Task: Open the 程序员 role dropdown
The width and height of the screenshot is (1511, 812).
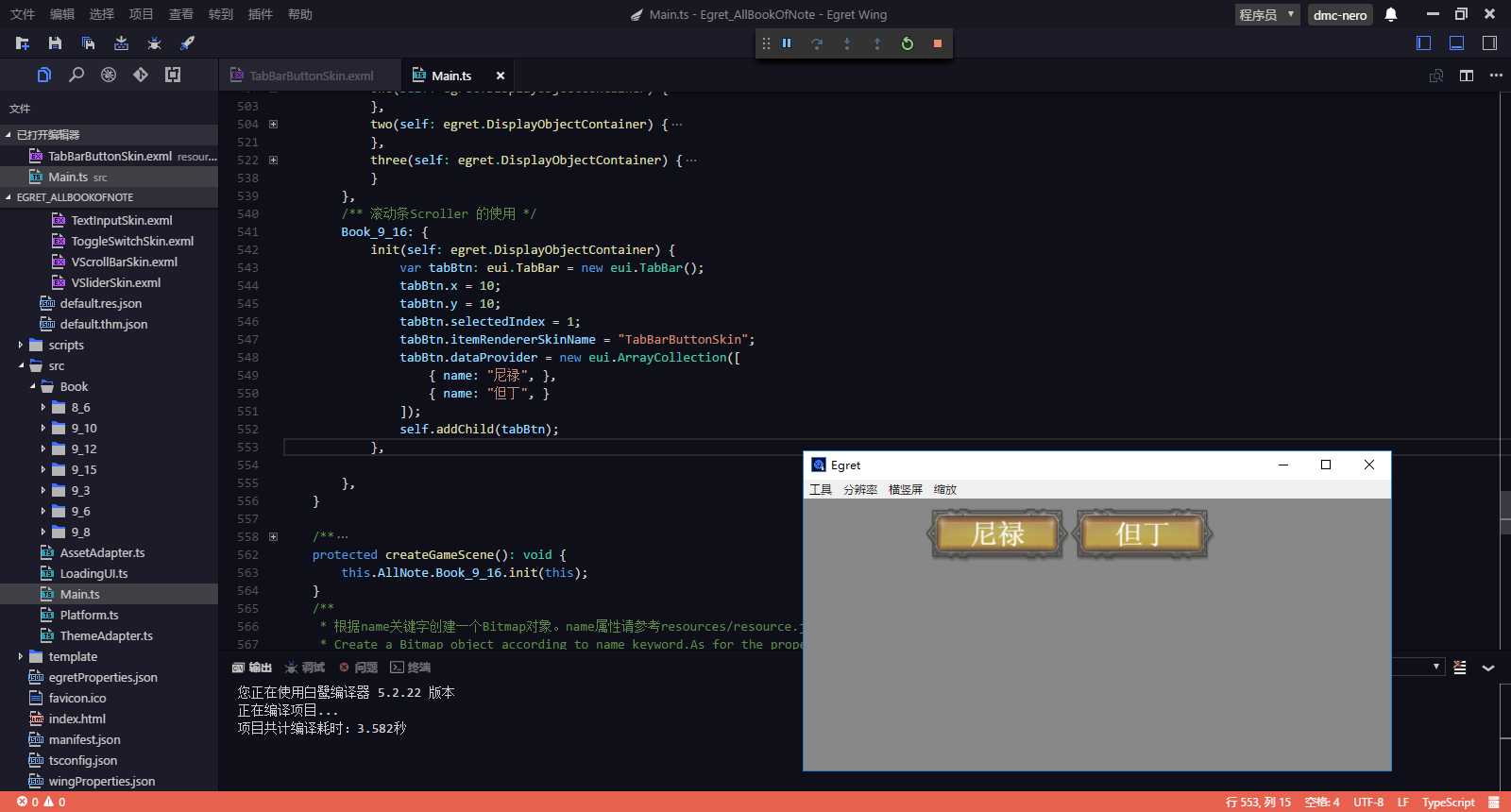Action: click(x=1267, y=14)
